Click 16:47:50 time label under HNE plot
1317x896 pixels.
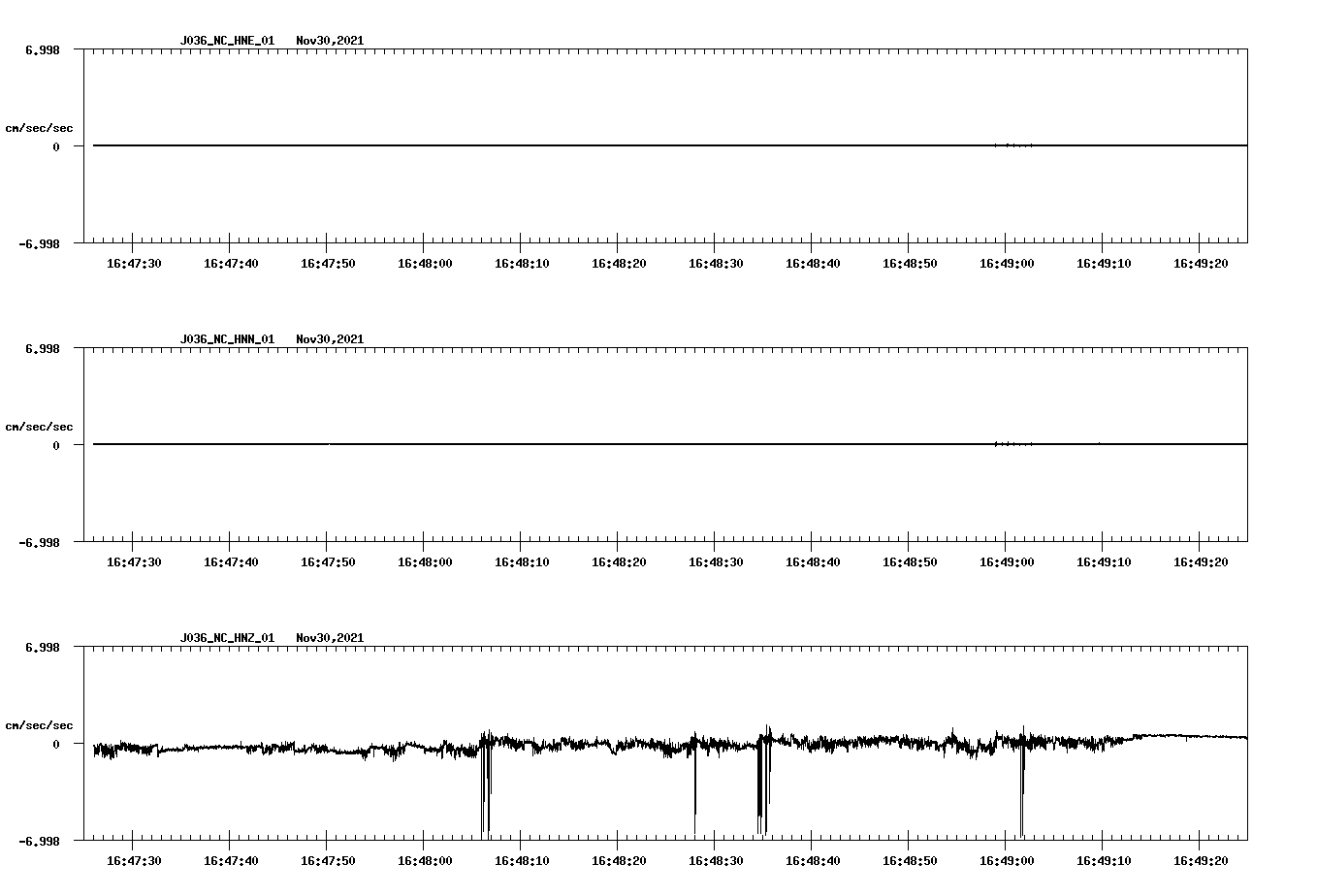(x=328, y=264)
